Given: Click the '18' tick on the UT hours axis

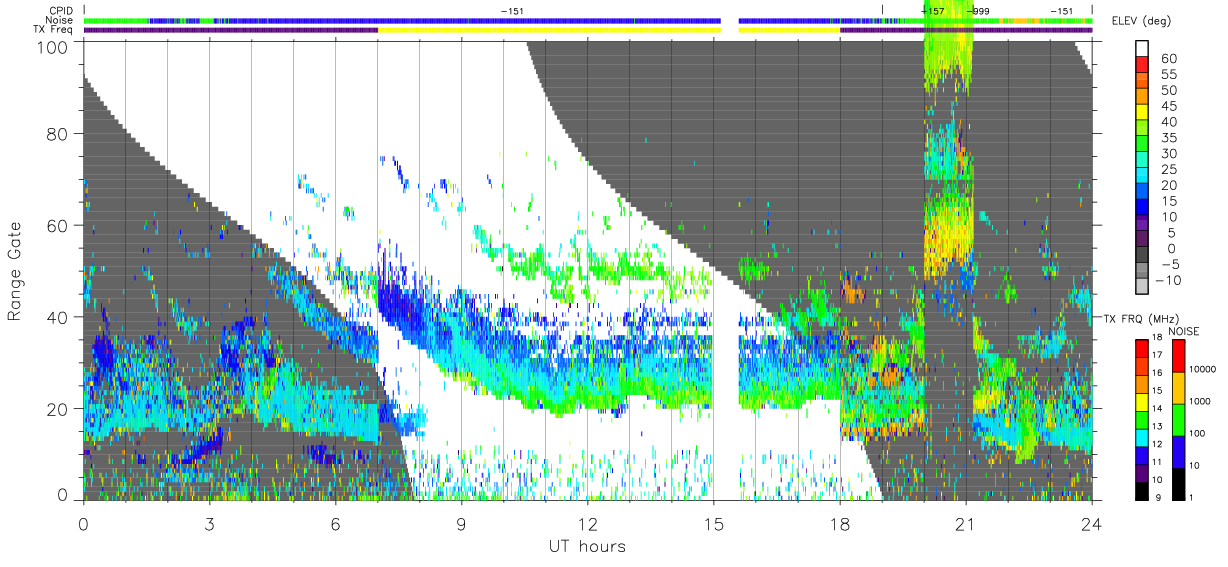Looking at the screenshot, I should [839, 522].
